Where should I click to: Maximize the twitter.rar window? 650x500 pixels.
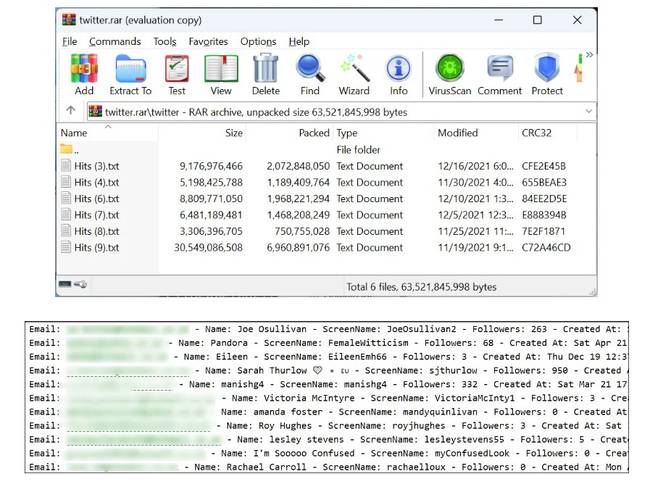[538, 20]
